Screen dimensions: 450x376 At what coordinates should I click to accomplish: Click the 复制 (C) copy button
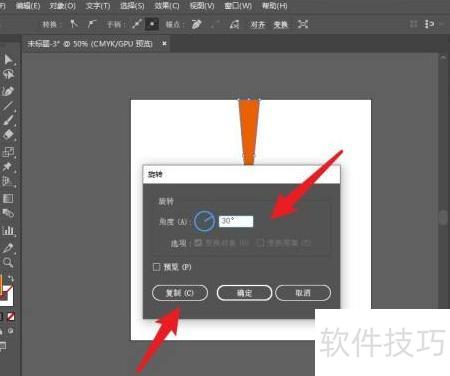pos(180,293)
